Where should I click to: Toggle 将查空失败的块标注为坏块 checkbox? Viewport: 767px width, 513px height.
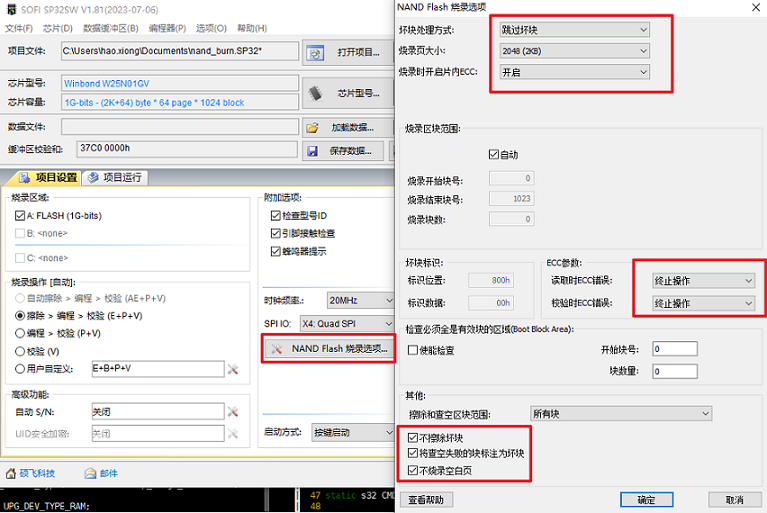[413, 453]
